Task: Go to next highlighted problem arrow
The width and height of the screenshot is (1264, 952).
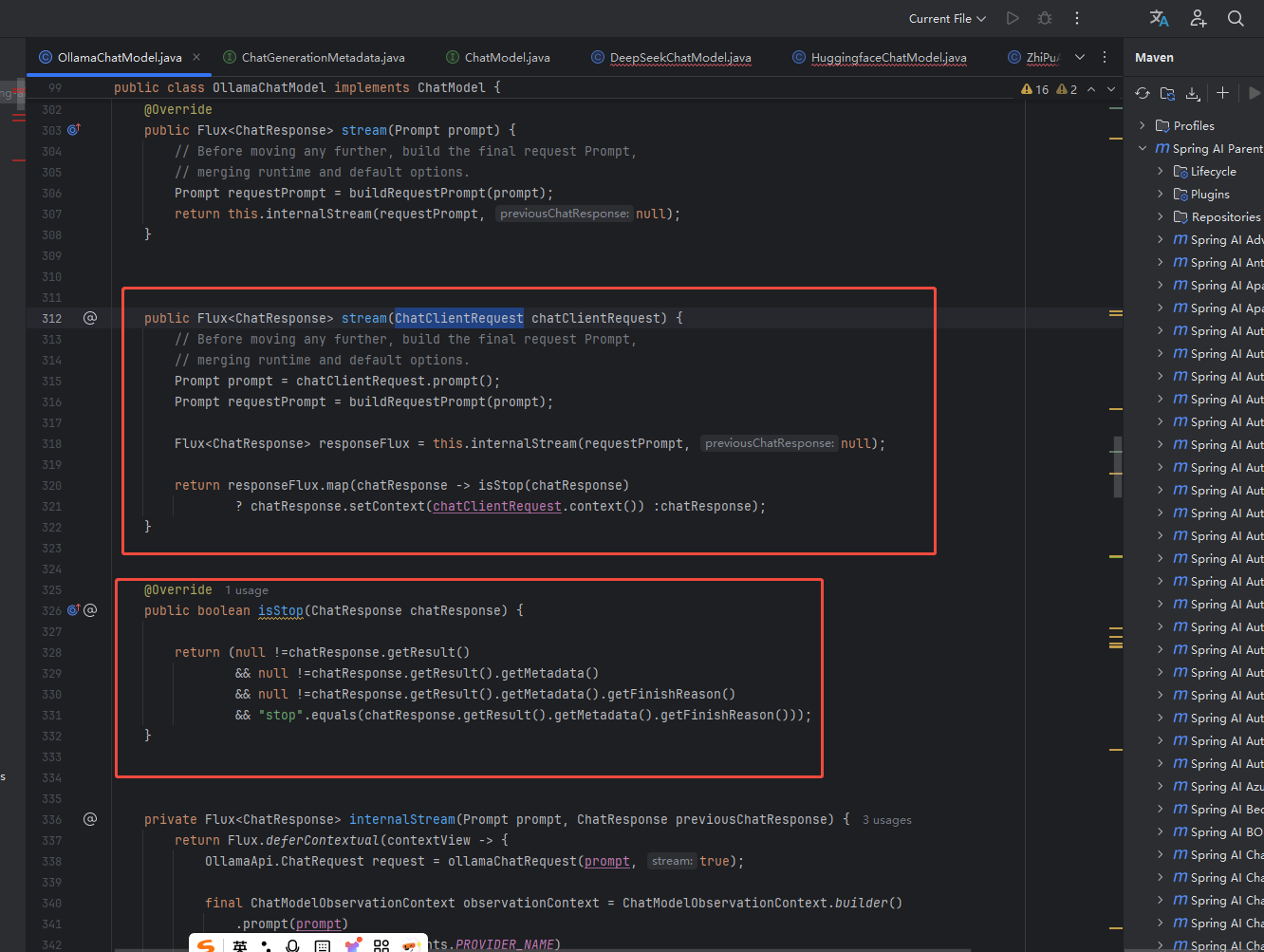Action: pyautogui.click(x=1111, y=89)
